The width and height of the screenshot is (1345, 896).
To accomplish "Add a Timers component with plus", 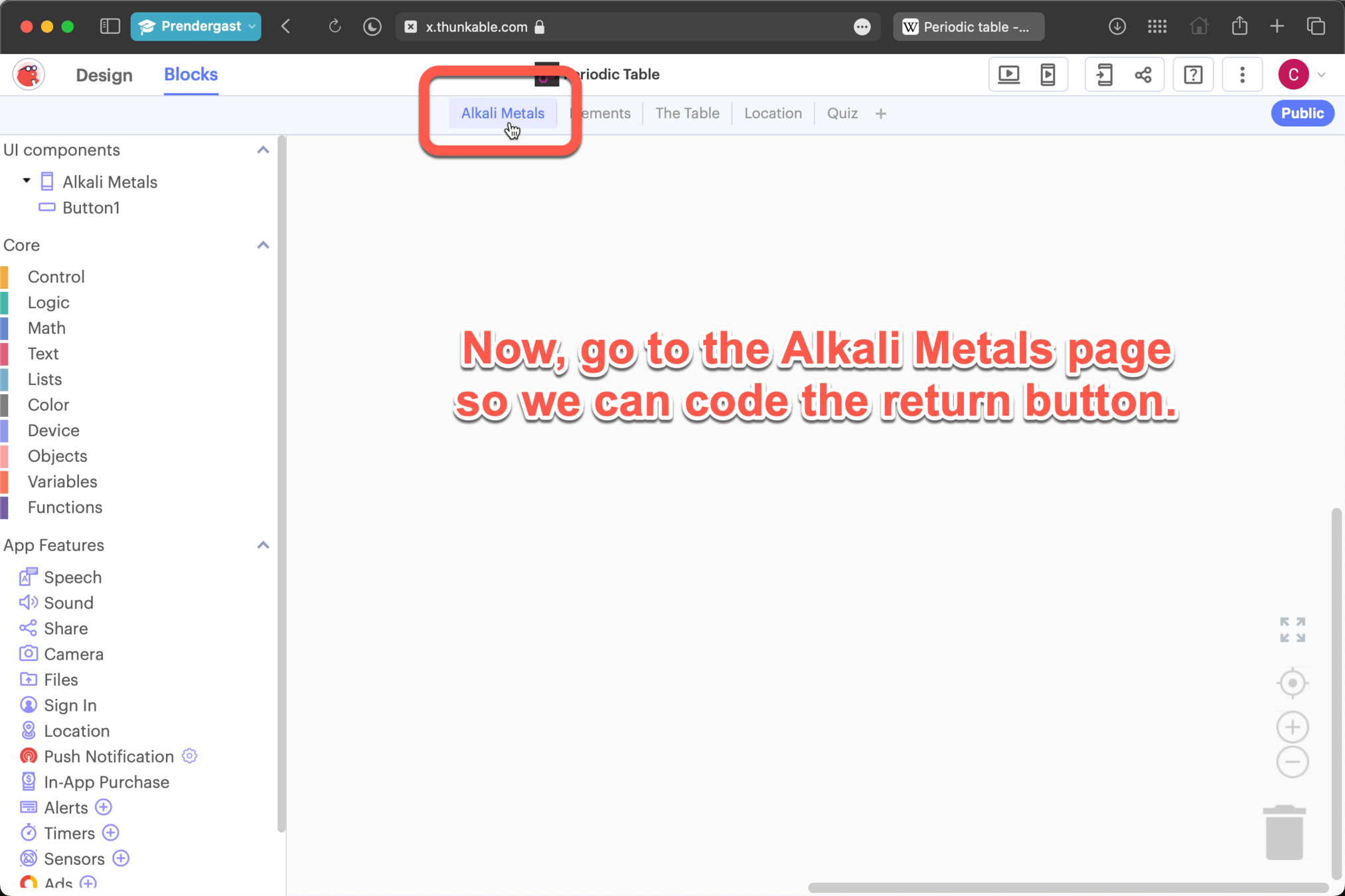I will 111,833.
